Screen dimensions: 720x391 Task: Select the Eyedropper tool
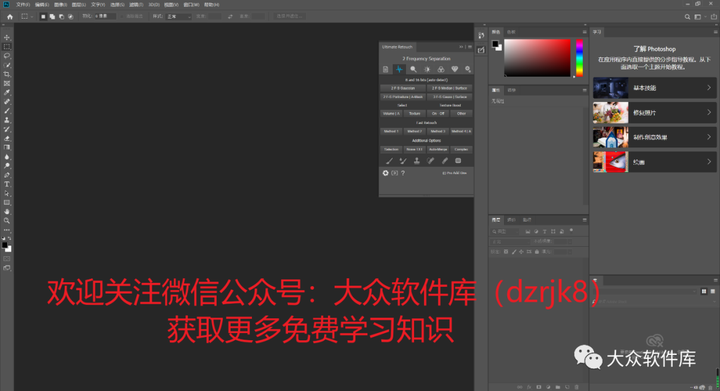click(7, 93)
